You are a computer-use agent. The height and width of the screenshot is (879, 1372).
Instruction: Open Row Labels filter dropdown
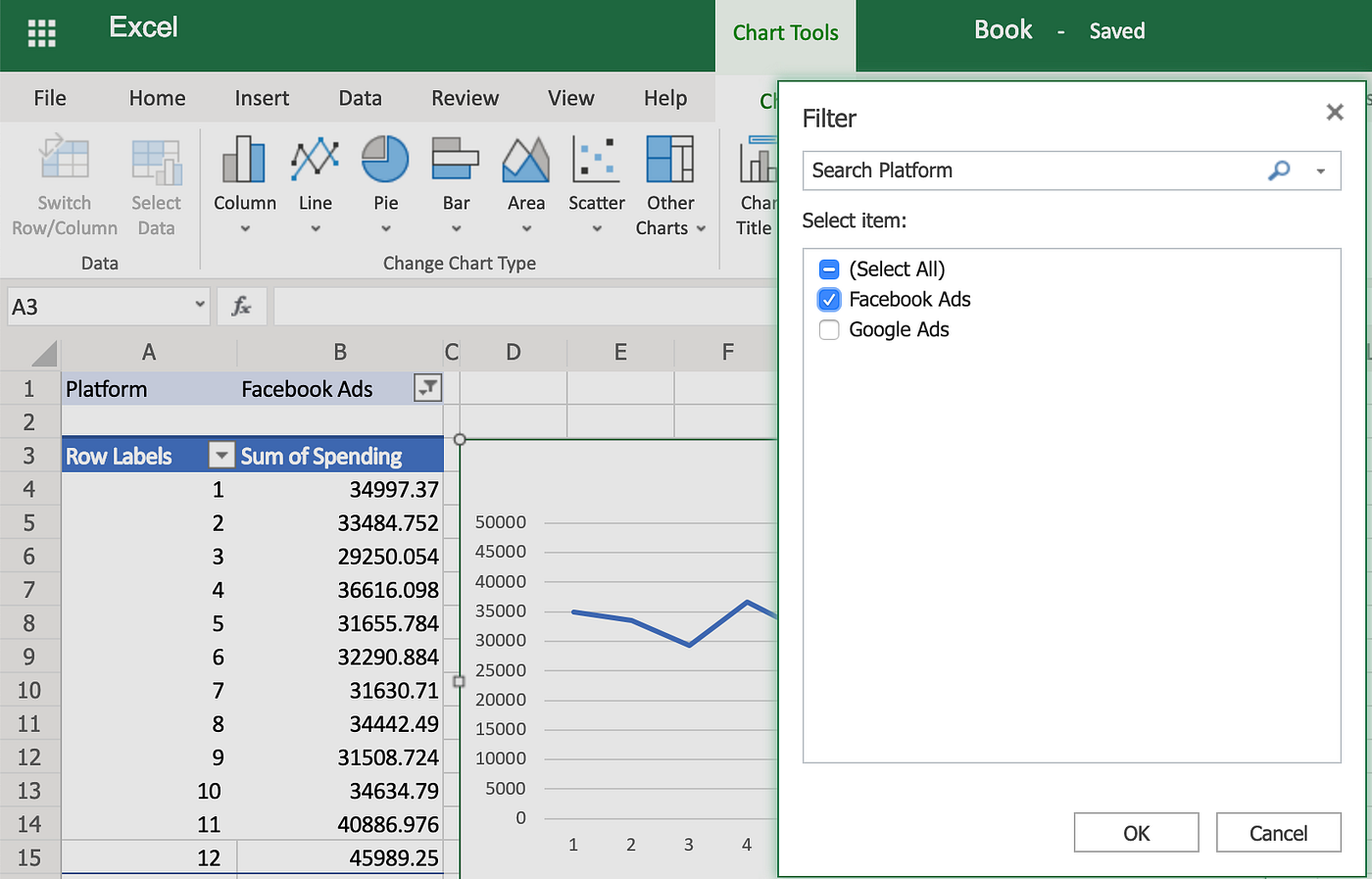point(221,456)
